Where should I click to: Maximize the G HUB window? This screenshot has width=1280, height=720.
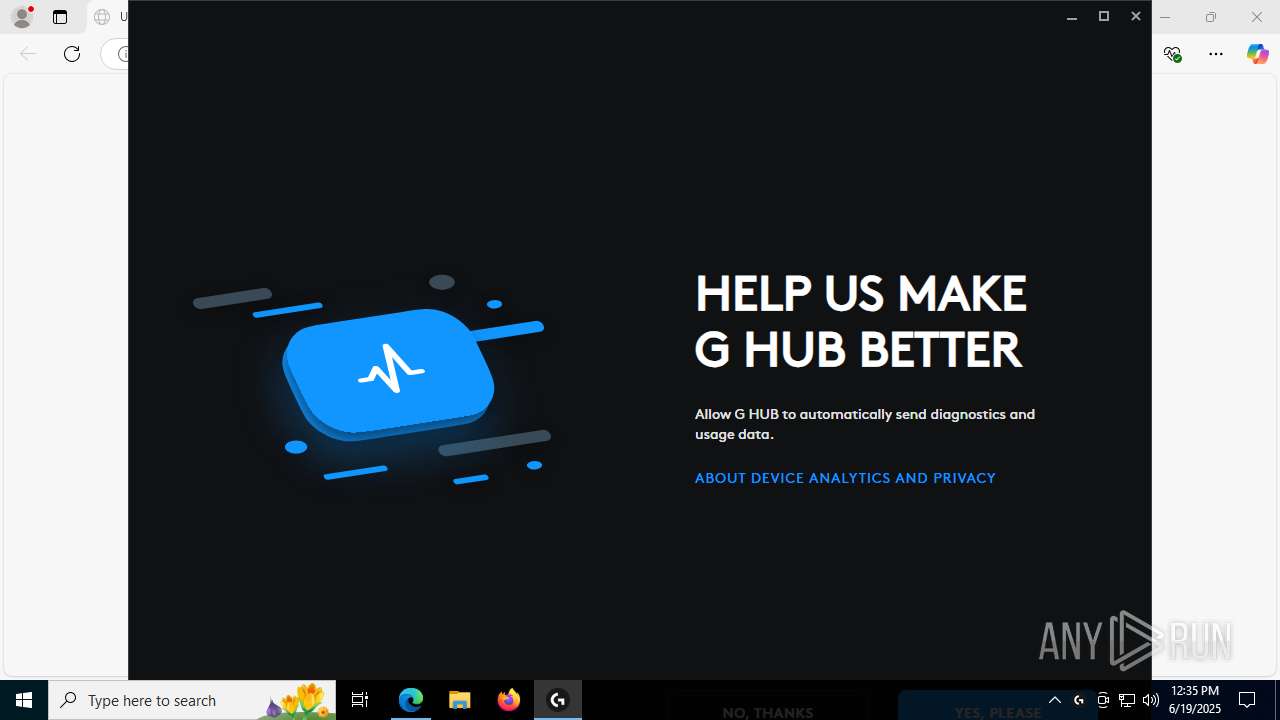point(1104,17)
